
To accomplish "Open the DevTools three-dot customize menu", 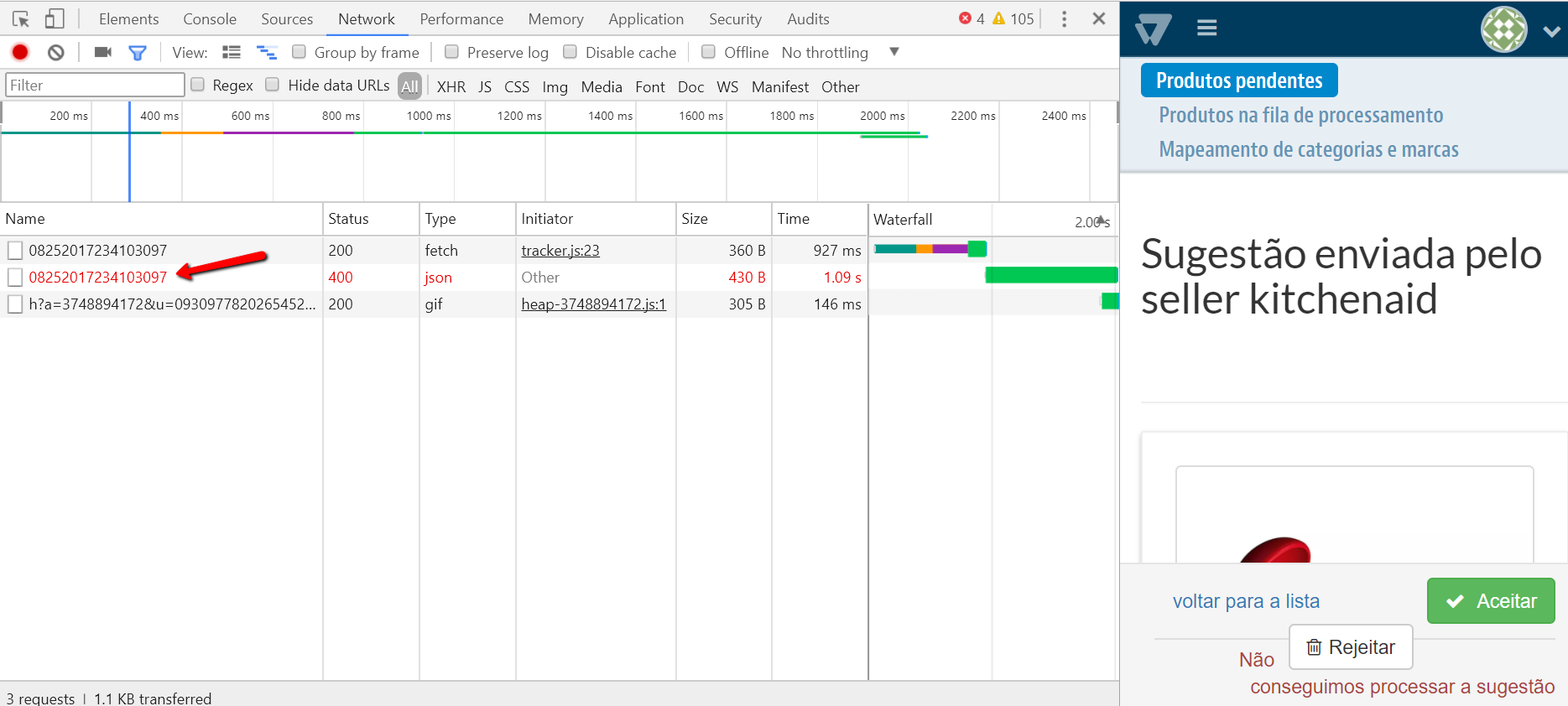I will click(x=1064, y=18).
